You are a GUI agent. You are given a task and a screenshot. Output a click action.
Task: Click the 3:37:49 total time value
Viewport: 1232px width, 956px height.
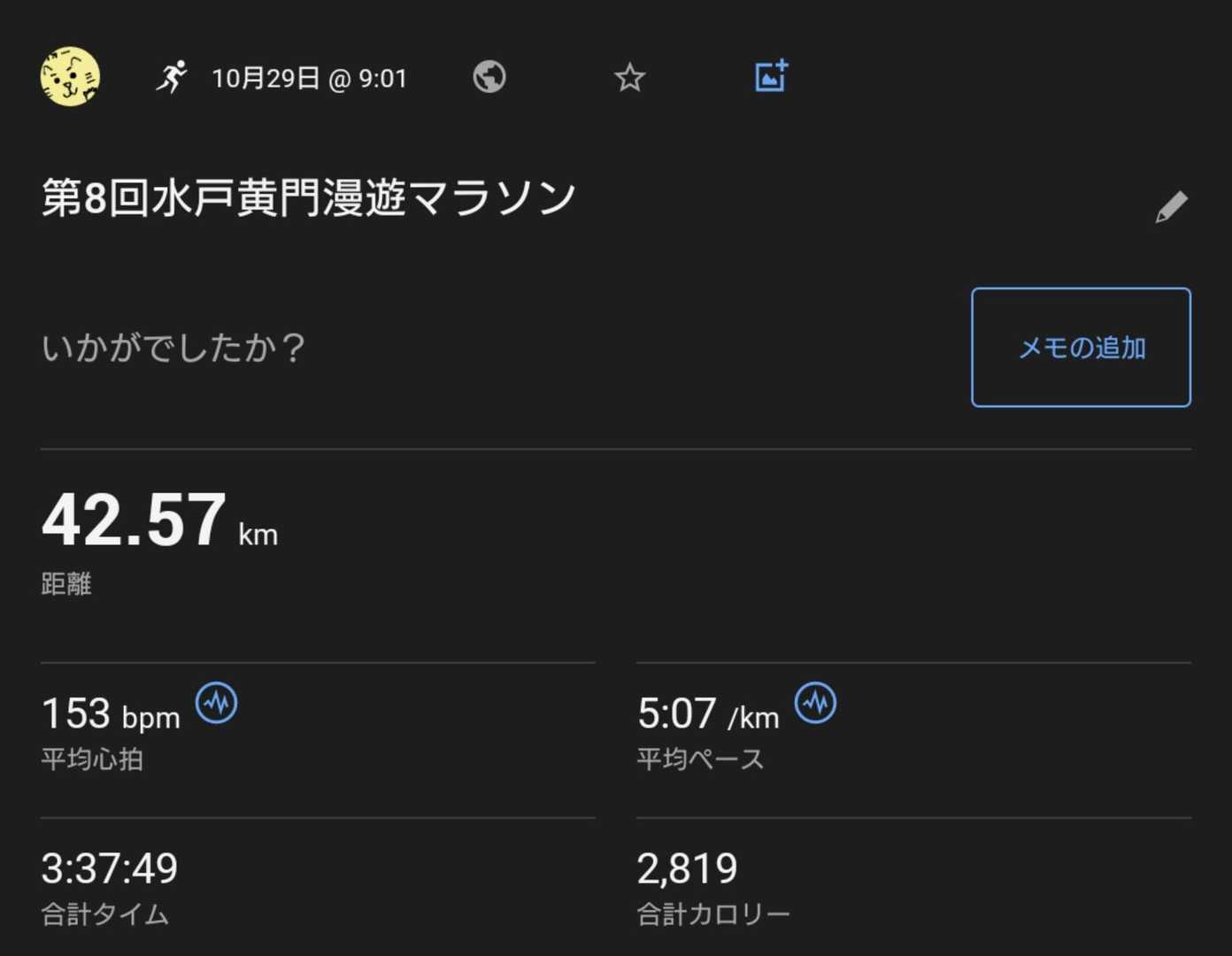110,868
